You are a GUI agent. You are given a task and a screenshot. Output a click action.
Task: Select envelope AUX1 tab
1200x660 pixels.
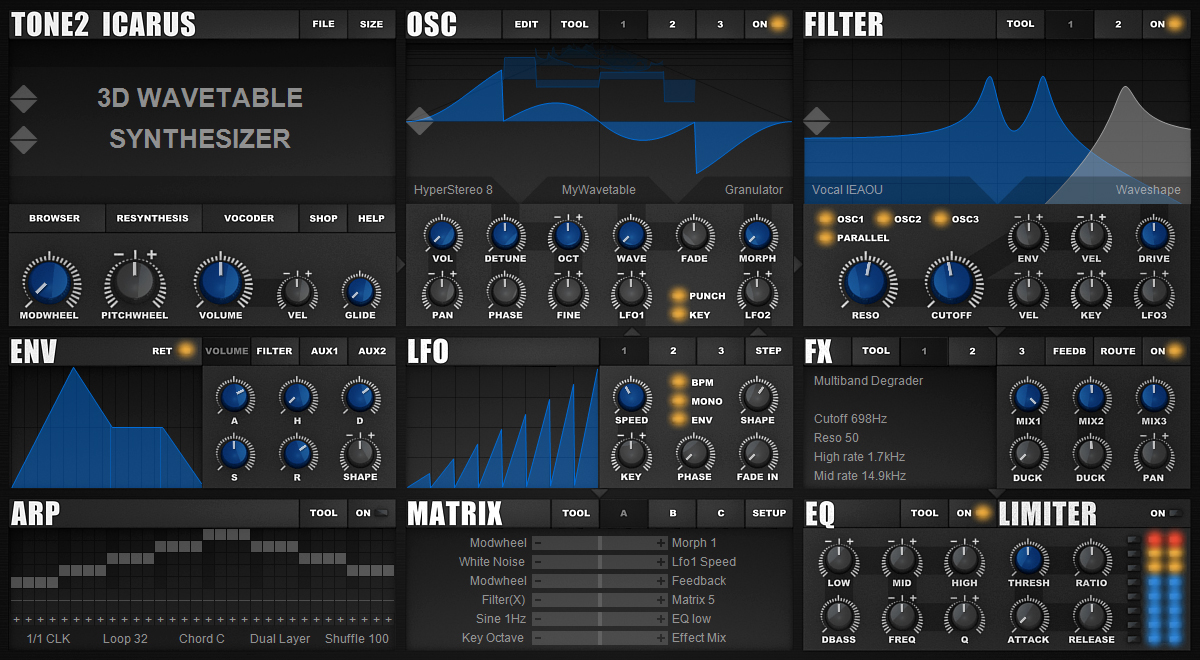(324, 351)
